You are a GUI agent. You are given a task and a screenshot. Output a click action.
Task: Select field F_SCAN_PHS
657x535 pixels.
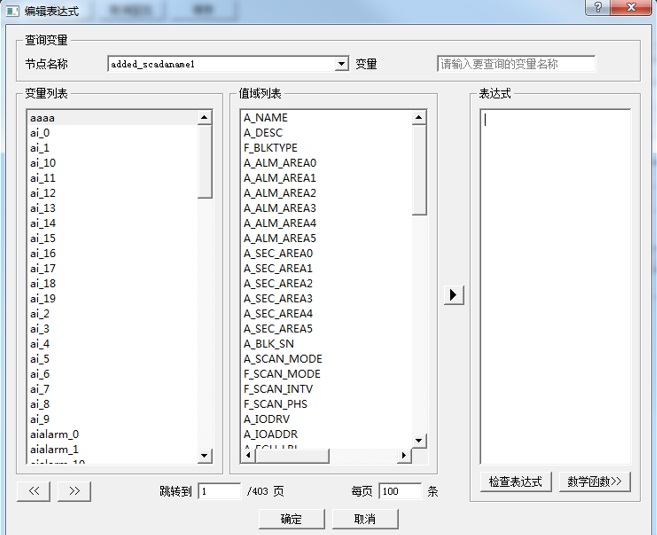tap(327, 404)
